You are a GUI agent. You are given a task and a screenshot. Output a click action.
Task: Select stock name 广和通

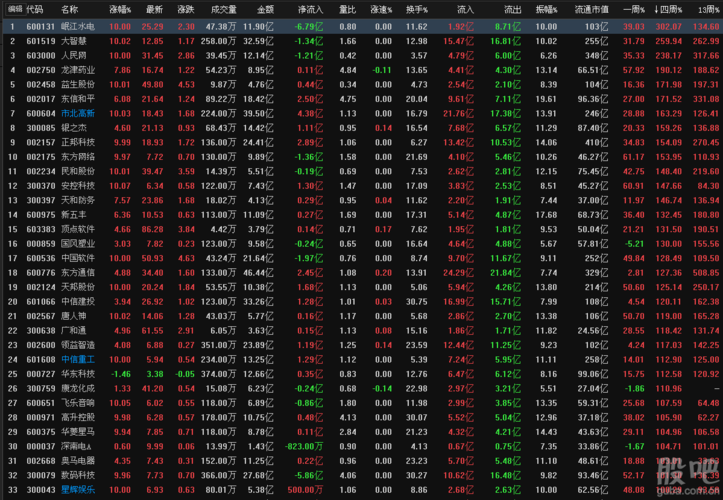point(74,331)
